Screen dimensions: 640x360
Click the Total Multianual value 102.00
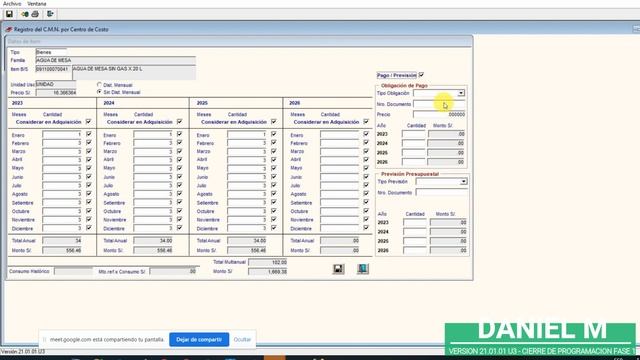click(x=268, y=262)
